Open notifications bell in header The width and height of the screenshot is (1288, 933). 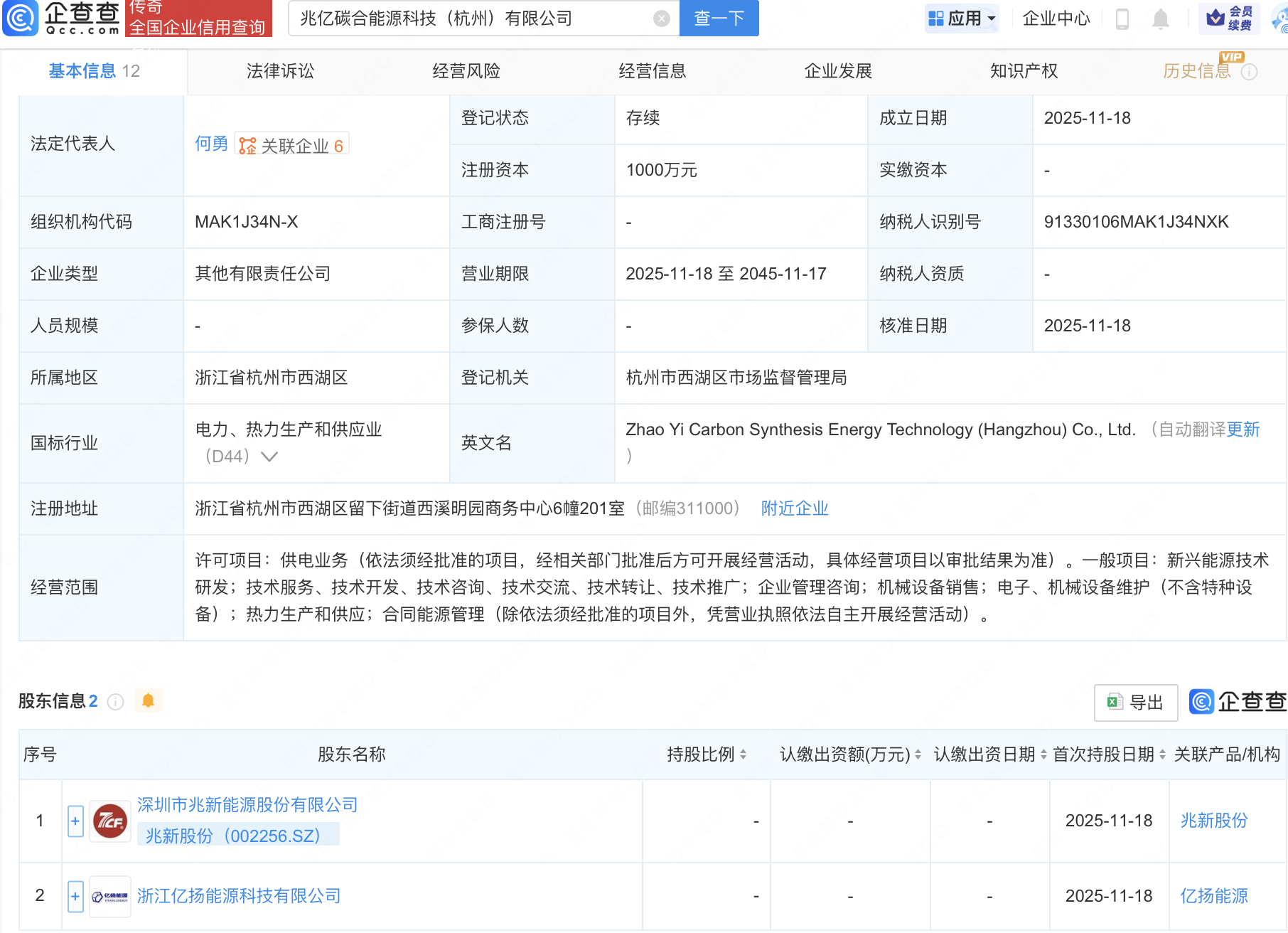tap(1160, 19)
